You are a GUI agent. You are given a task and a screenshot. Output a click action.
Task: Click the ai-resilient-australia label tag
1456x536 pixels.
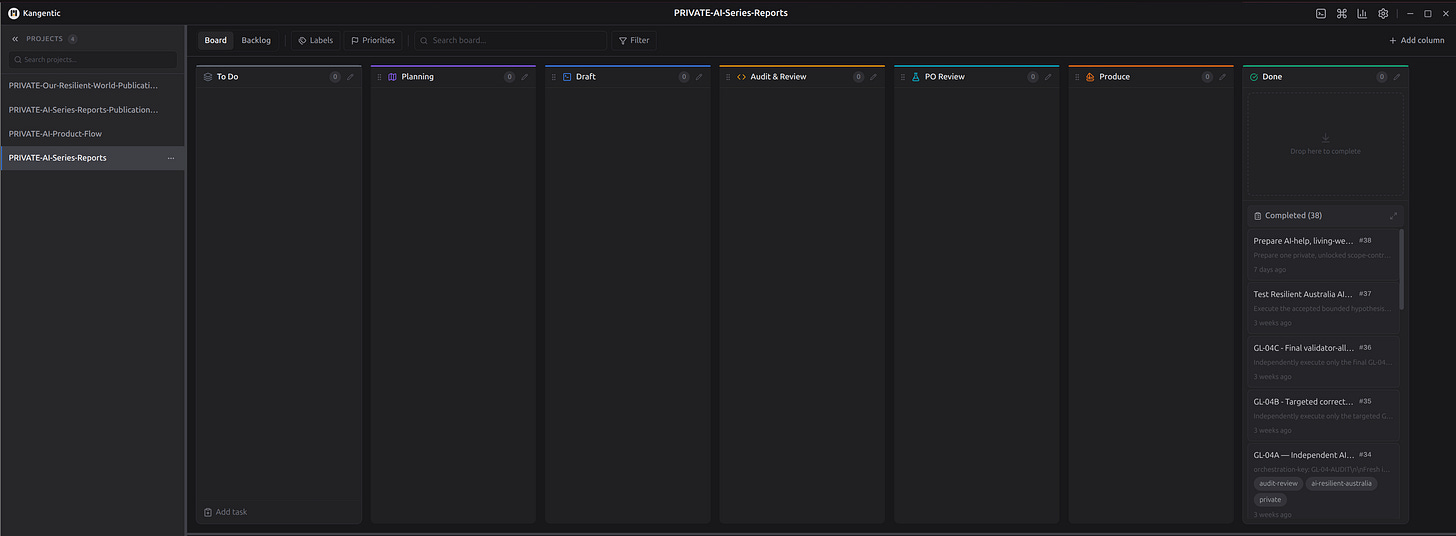[1341, 483]
